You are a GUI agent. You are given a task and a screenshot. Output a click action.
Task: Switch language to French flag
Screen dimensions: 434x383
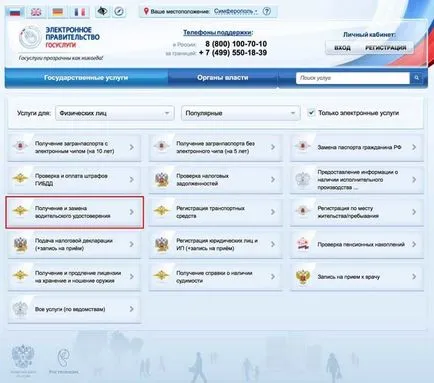coord(79,12)
